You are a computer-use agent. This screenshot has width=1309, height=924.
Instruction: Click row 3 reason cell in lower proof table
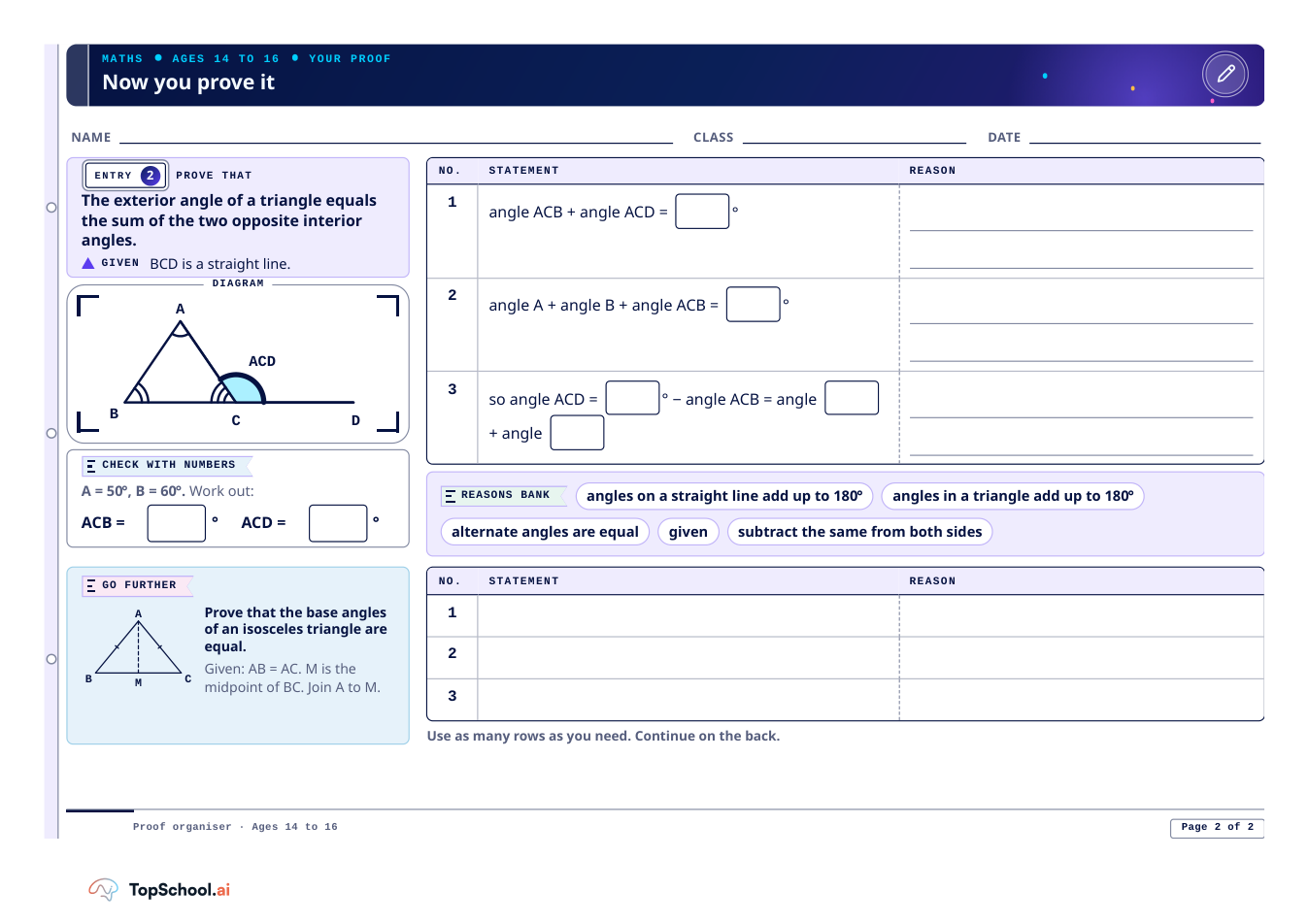(x=1081, y=699)
